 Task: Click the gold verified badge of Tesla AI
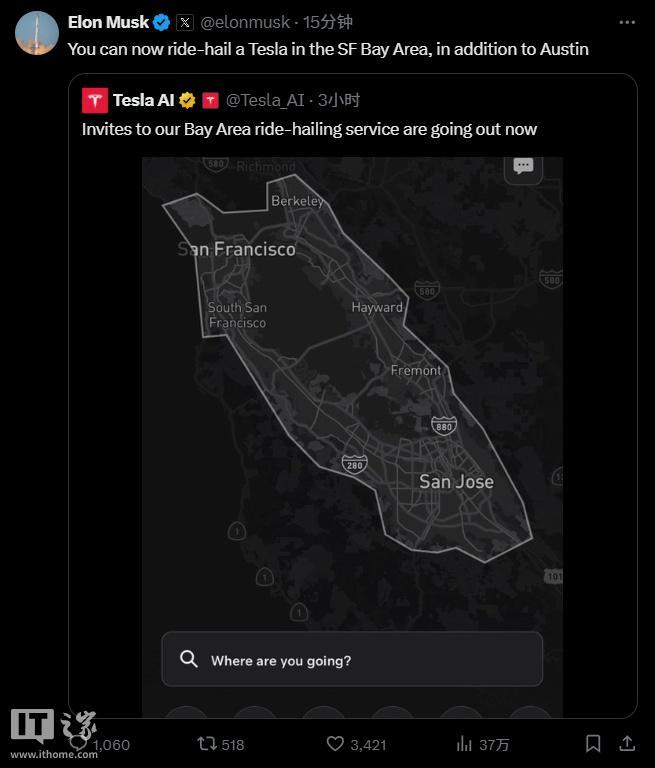click(x=187, y=100)
